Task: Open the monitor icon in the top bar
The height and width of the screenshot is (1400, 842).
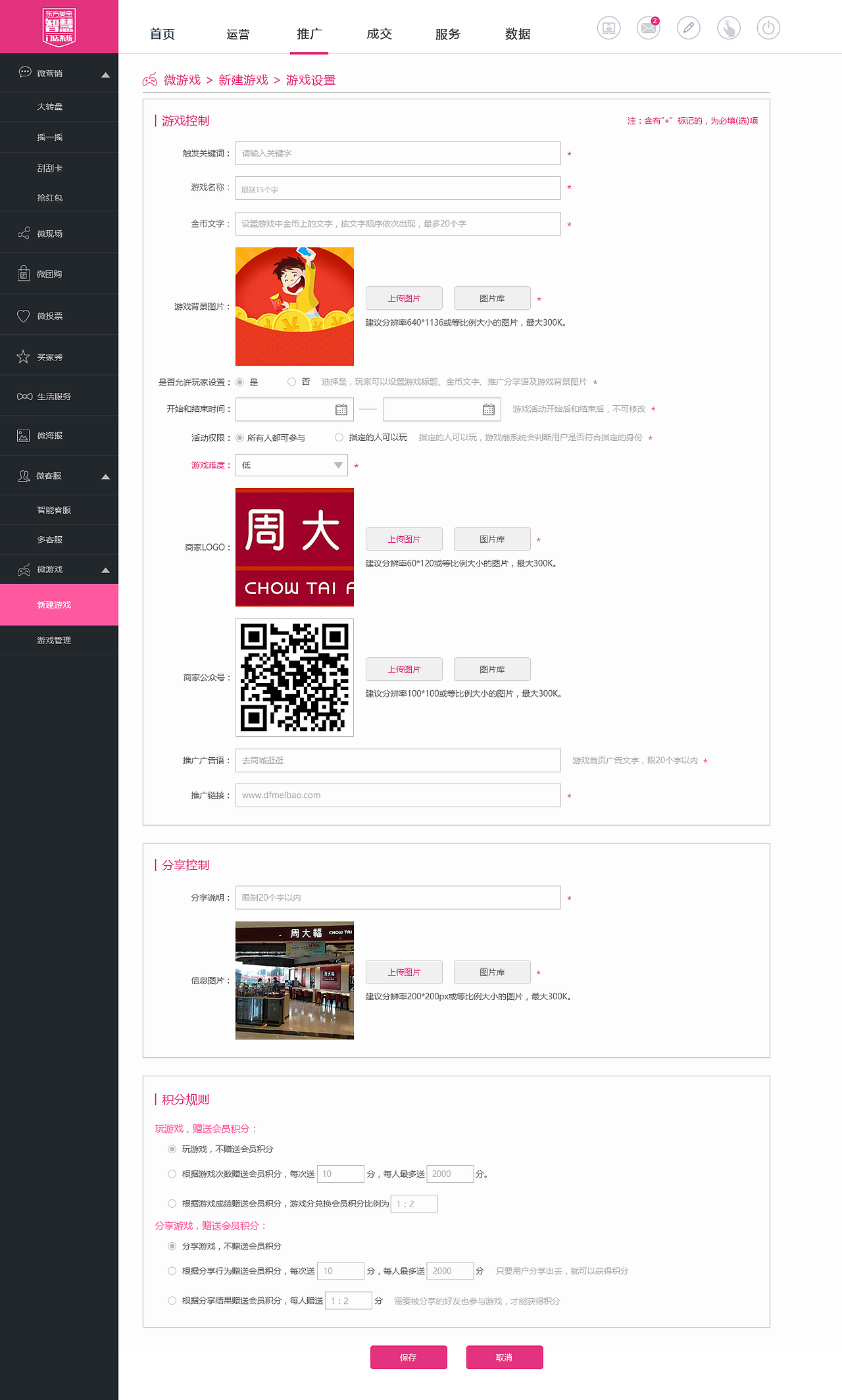Action: point(608,28)
